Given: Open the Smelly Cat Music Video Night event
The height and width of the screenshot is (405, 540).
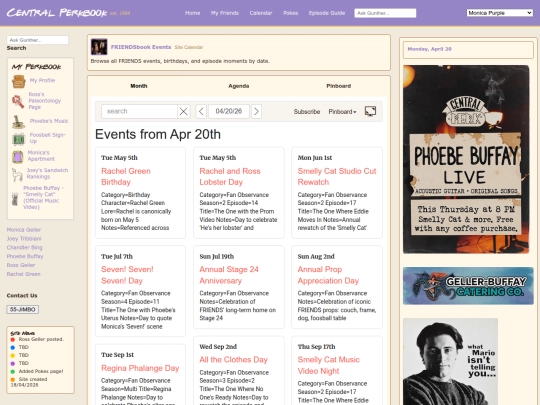Looking at the screenshot, I should coord(329,365).
